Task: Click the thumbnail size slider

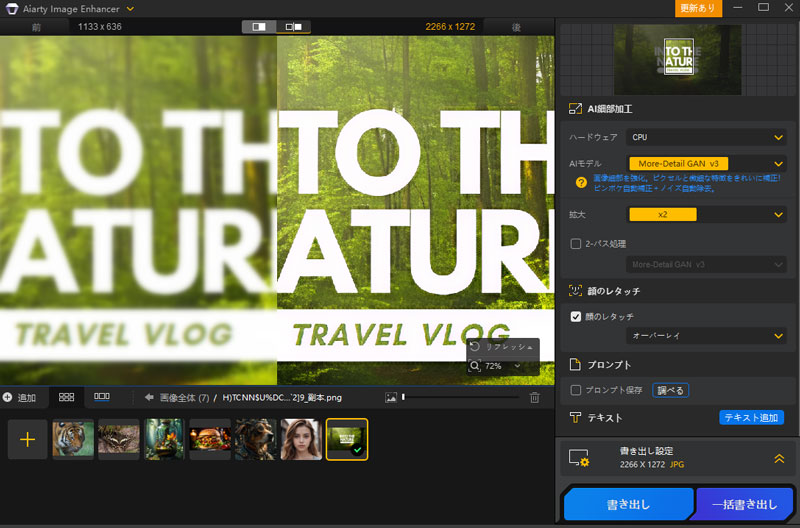Action: (460, 398)
